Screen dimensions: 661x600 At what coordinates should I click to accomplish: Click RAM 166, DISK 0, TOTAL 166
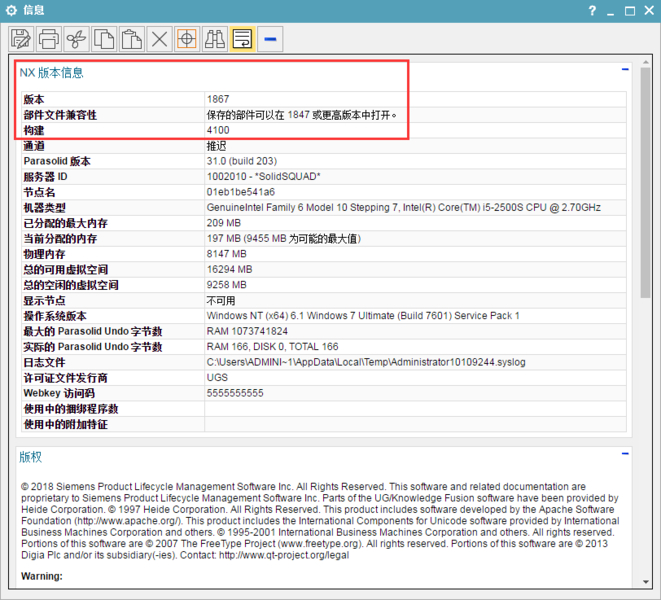coord(272,347)
